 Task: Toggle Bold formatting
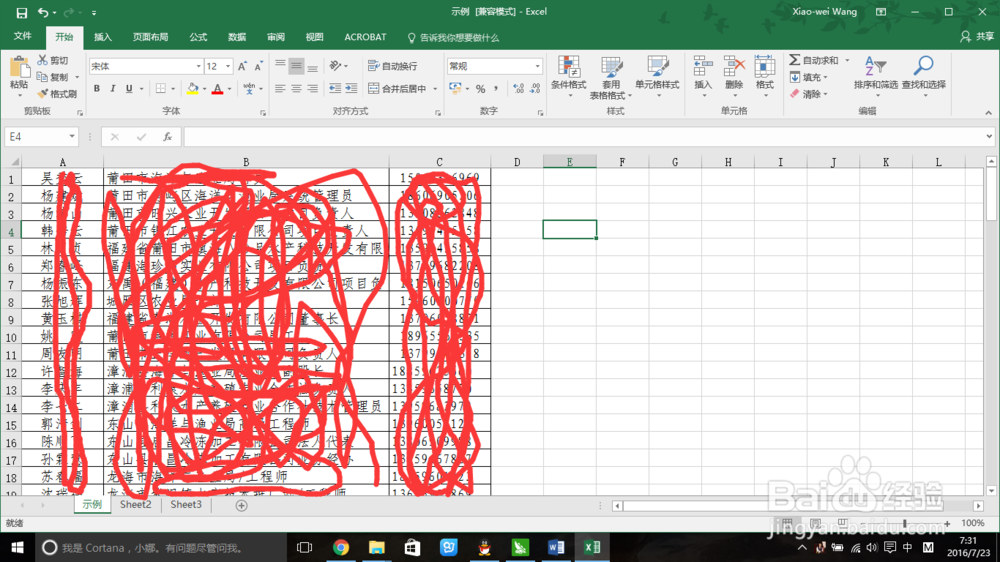[96, 89]
